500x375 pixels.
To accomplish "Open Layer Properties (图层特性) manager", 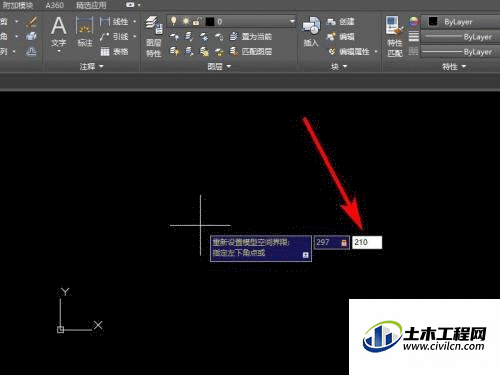I will 154,37.
